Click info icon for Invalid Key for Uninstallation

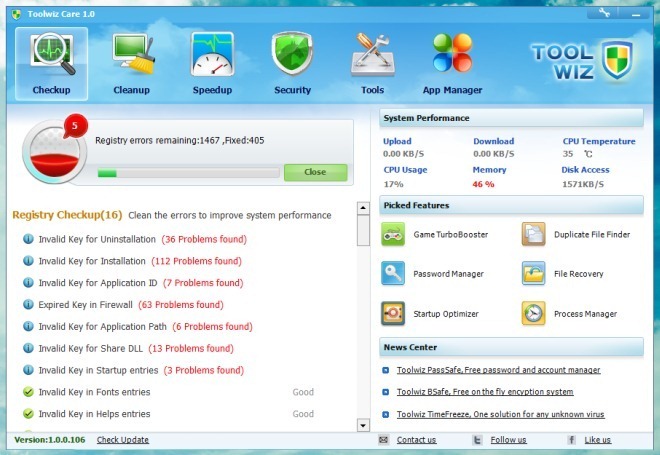(28, 239)
